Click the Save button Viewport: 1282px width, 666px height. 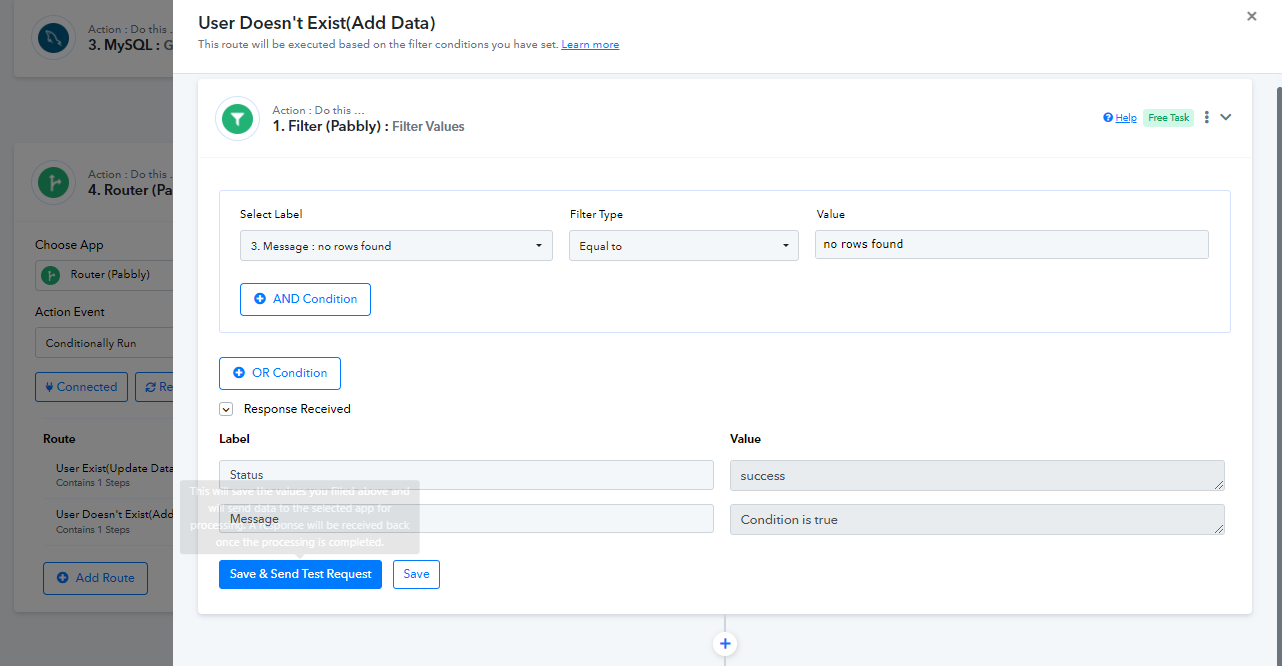[x=416, y=574]
